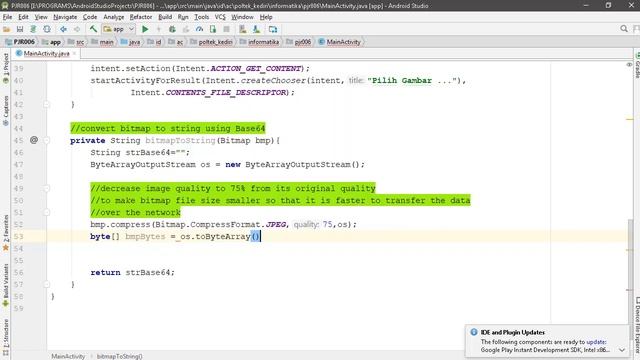Click fold end marker at line 57
This screenshot has width=640, height=360.
tap(47, 284)
